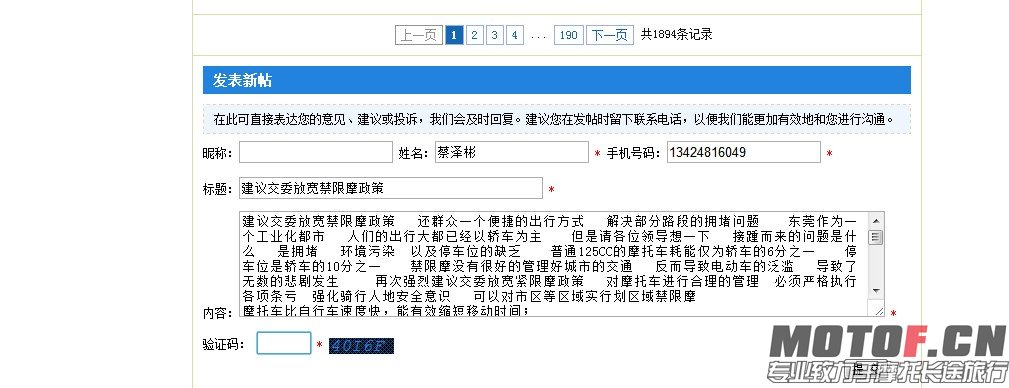Select page 1 in pagination

(454, 35)
